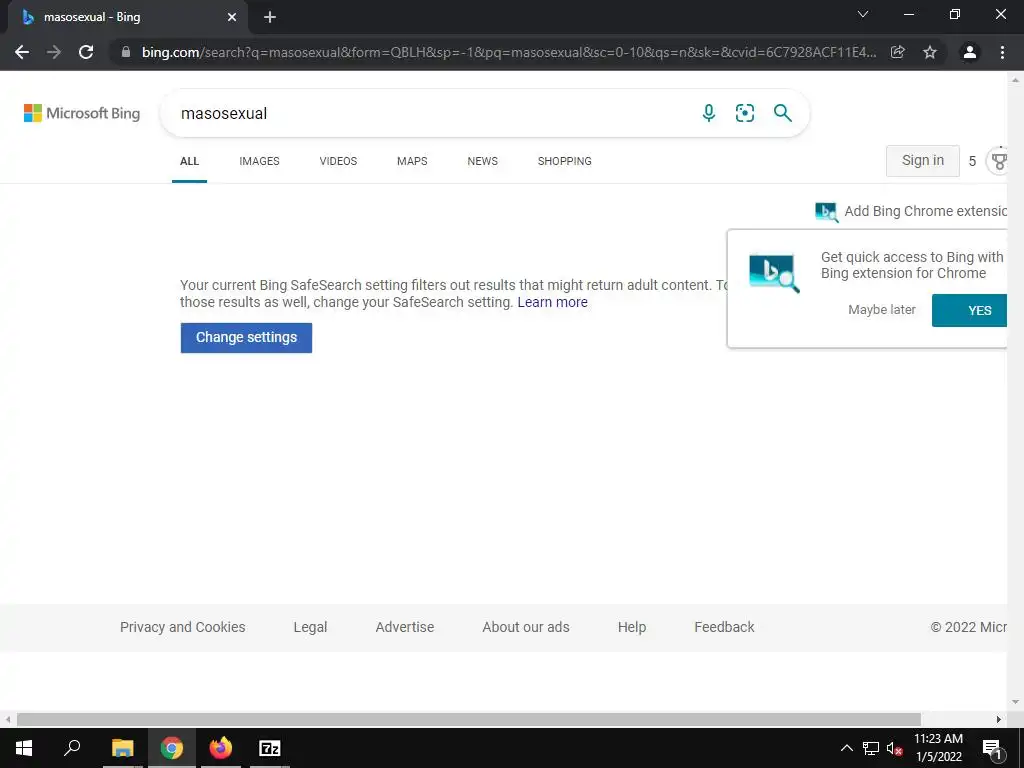Click the Sign in button

point(923,161)
